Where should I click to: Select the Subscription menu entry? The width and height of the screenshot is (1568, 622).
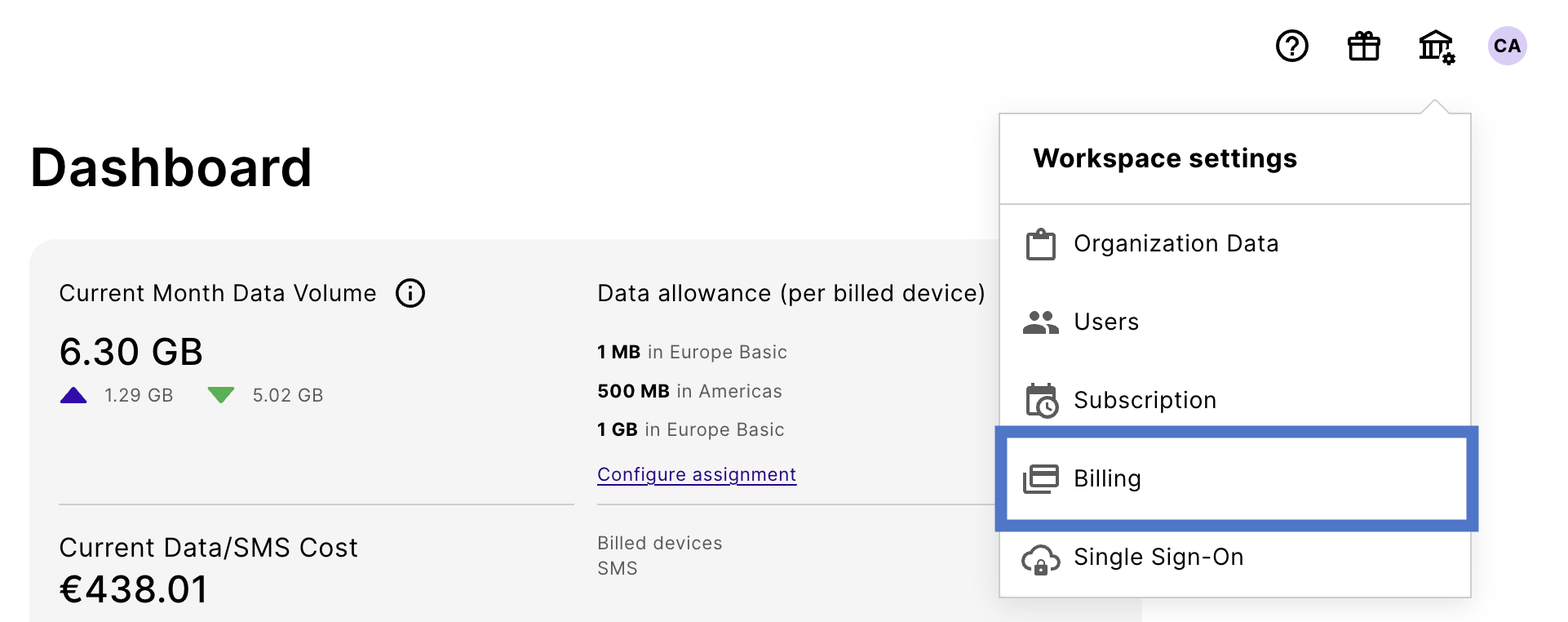point(1144,400)
